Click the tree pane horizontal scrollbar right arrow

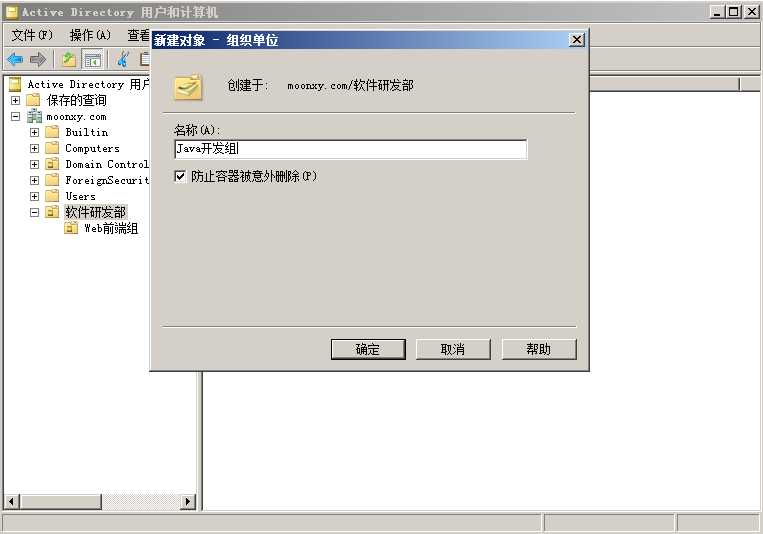pyautogui.click(x=188, y=501)
